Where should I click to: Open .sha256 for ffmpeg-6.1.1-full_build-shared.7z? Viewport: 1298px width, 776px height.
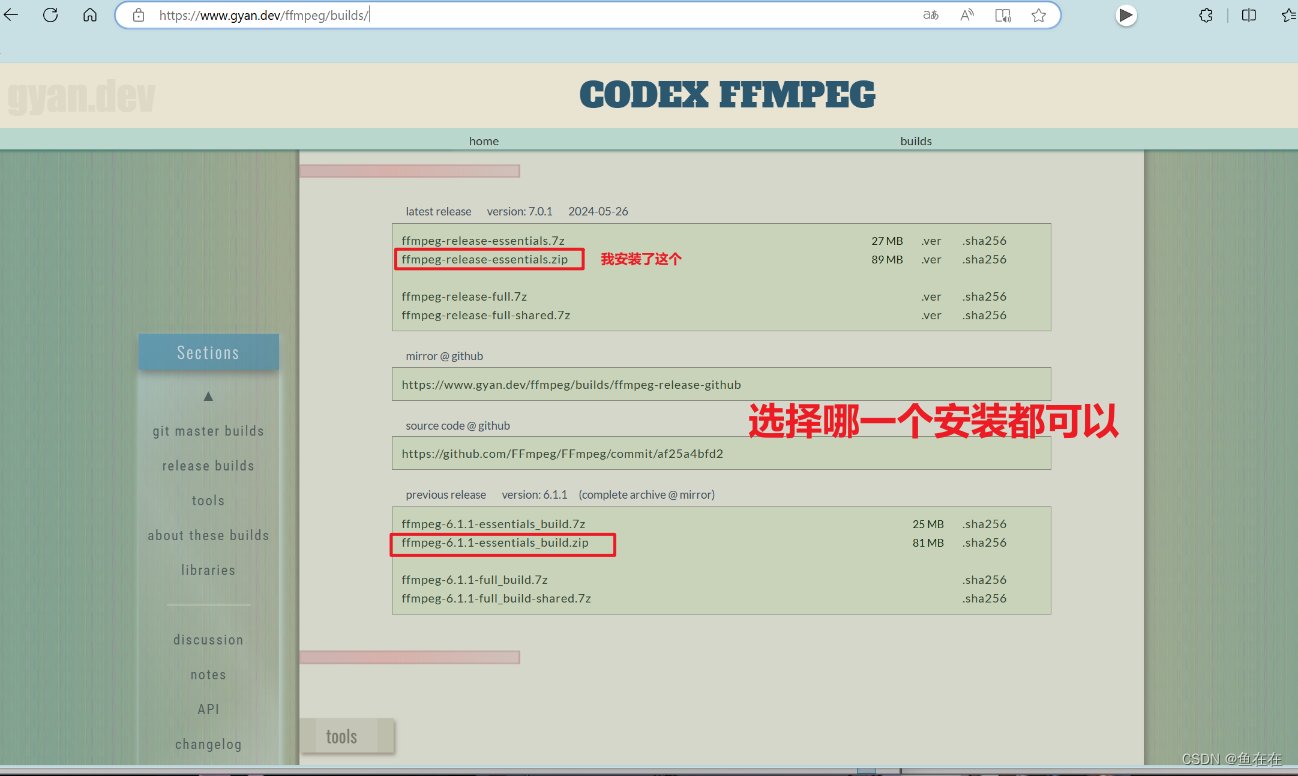(x=984, y=598)
